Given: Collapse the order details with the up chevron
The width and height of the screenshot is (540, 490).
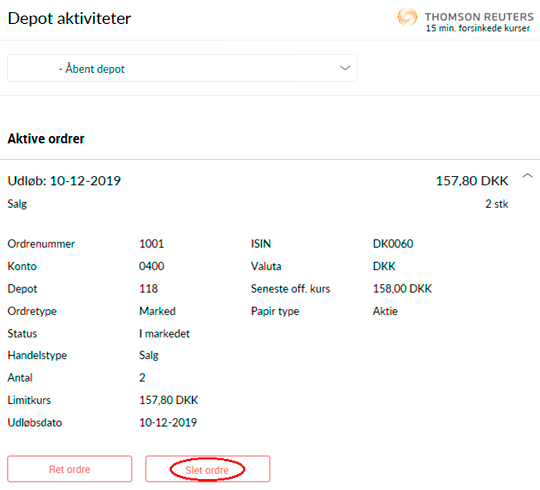Looking at the screenshot, I should pyautogui.click(x=527, y=176).
